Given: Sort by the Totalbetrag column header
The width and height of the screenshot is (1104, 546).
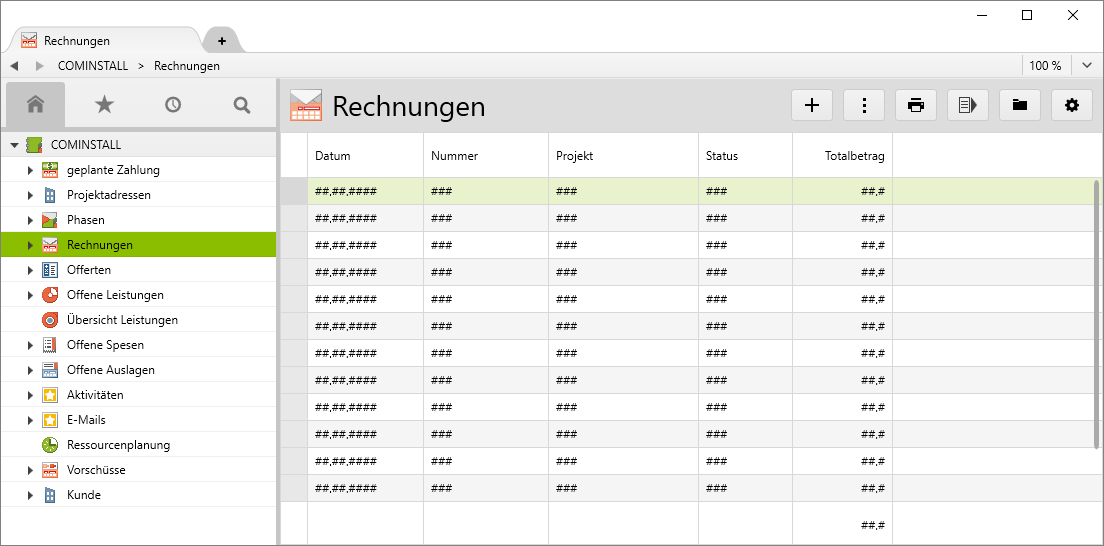Looking at the screenshot, I should point(854,156).
